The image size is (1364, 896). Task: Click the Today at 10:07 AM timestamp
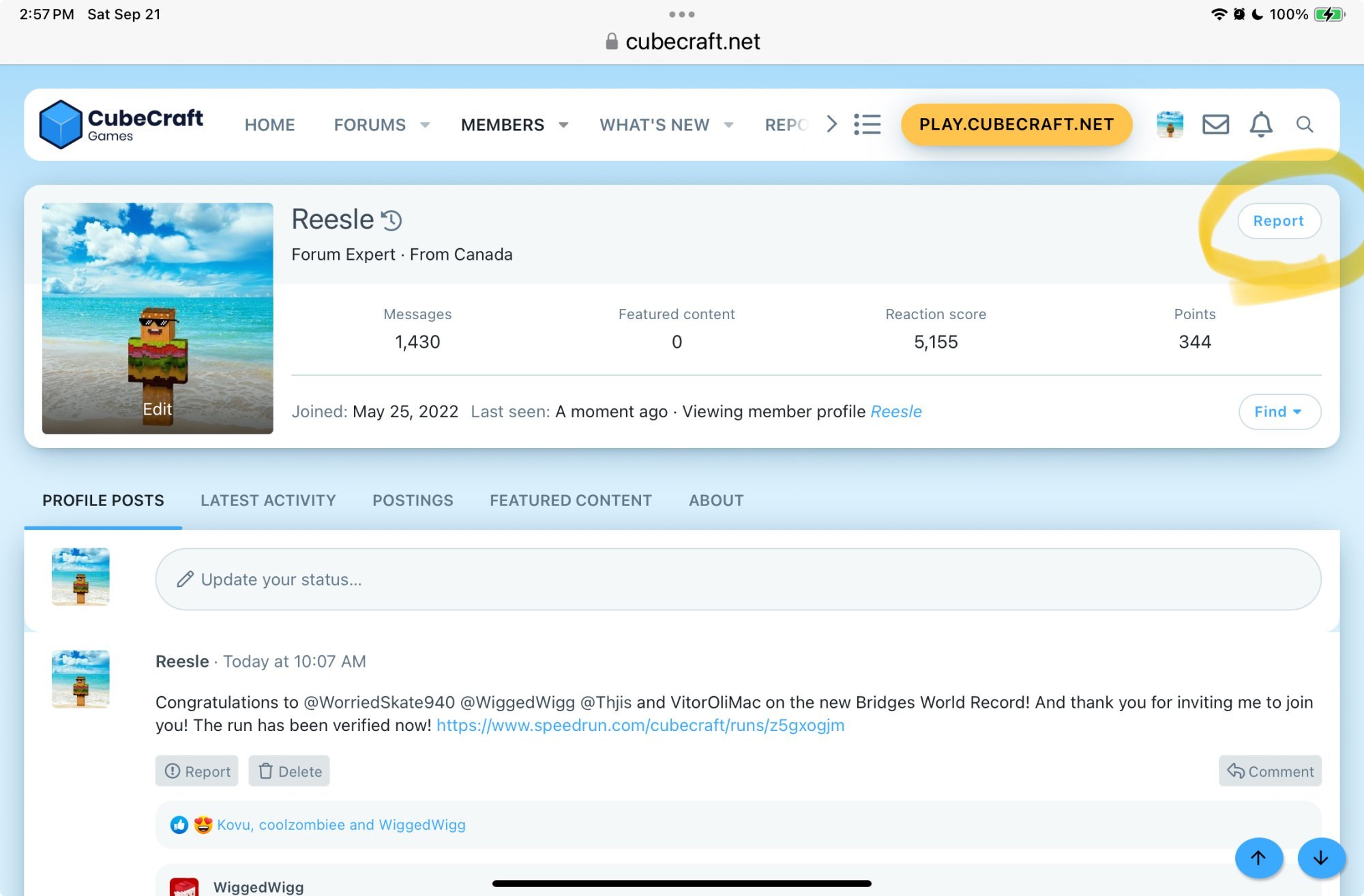coord(295,661)
